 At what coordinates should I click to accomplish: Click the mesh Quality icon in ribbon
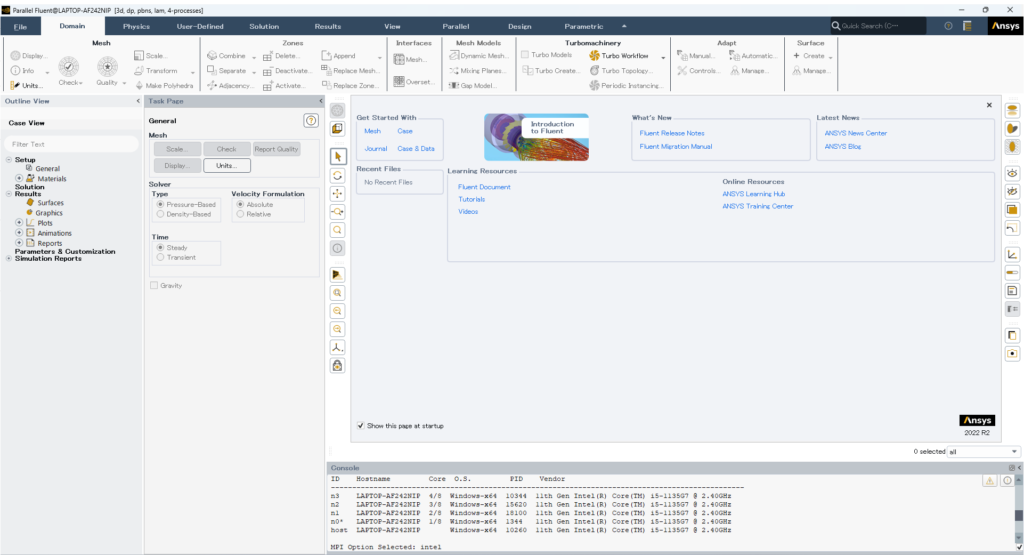(107, 67)
